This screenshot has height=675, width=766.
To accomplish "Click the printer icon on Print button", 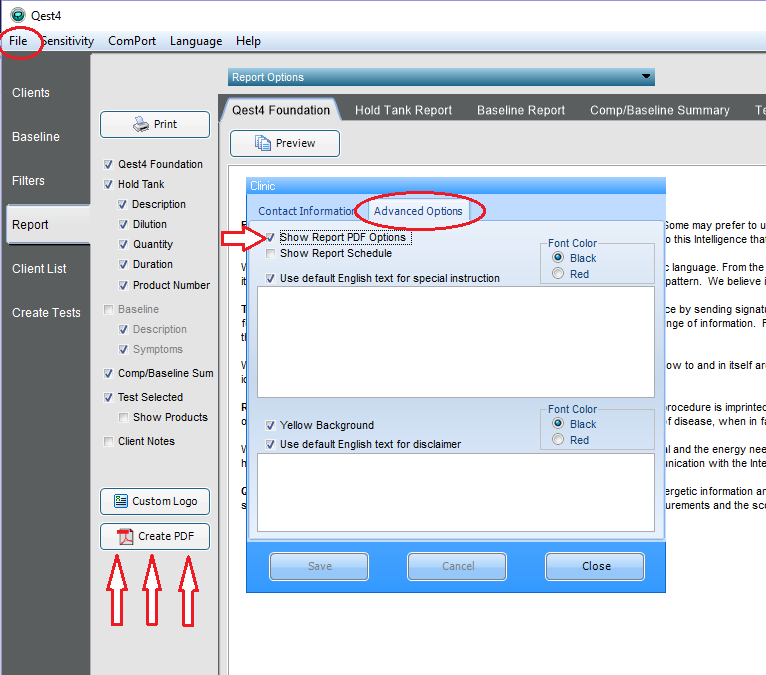I will [x=141, y=124].
